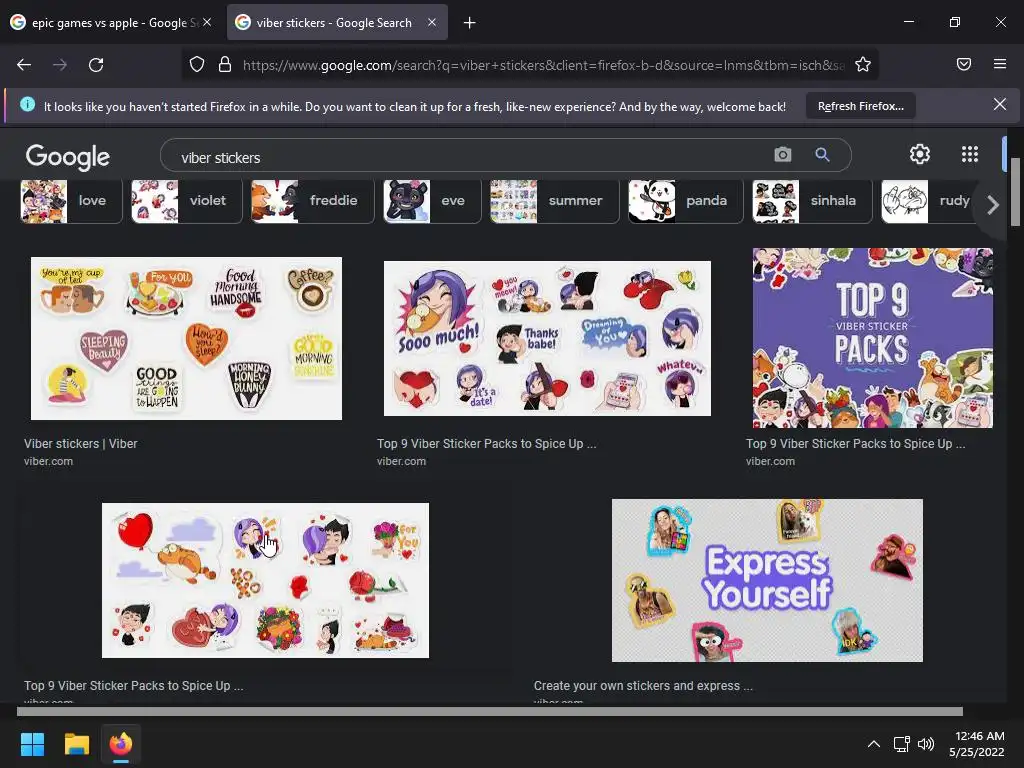The image size is (1024, 768).
Task: Filter results by 'rudy' chip
Action: (929, 201)
